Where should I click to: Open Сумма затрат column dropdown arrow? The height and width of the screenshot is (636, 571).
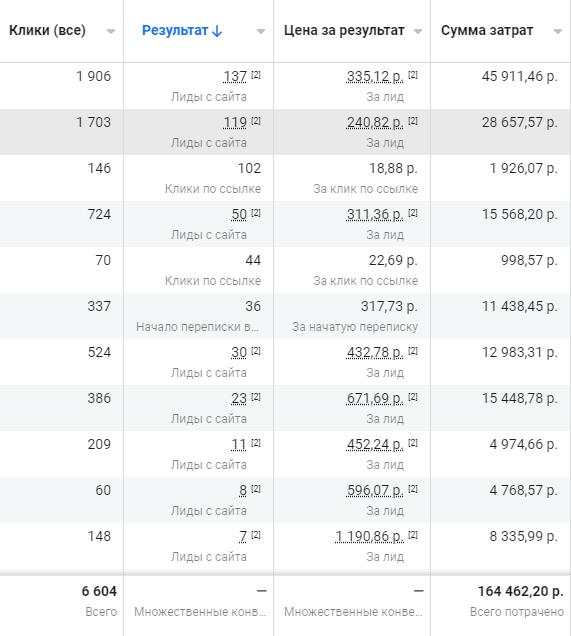click(x=558, y=31)
